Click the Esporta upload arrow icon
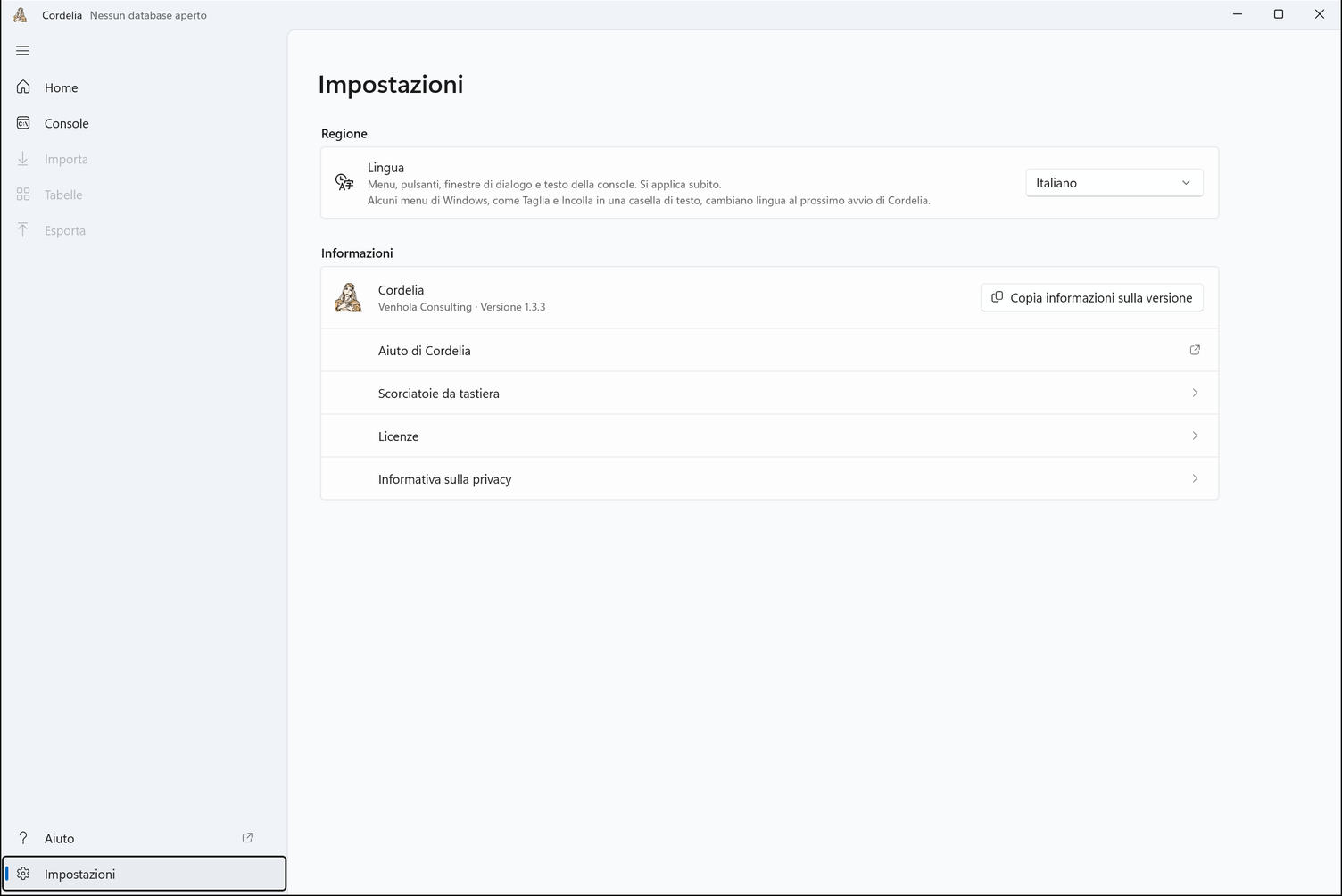1342x896 pixels. pyautogui.click(x=23, y=230)
